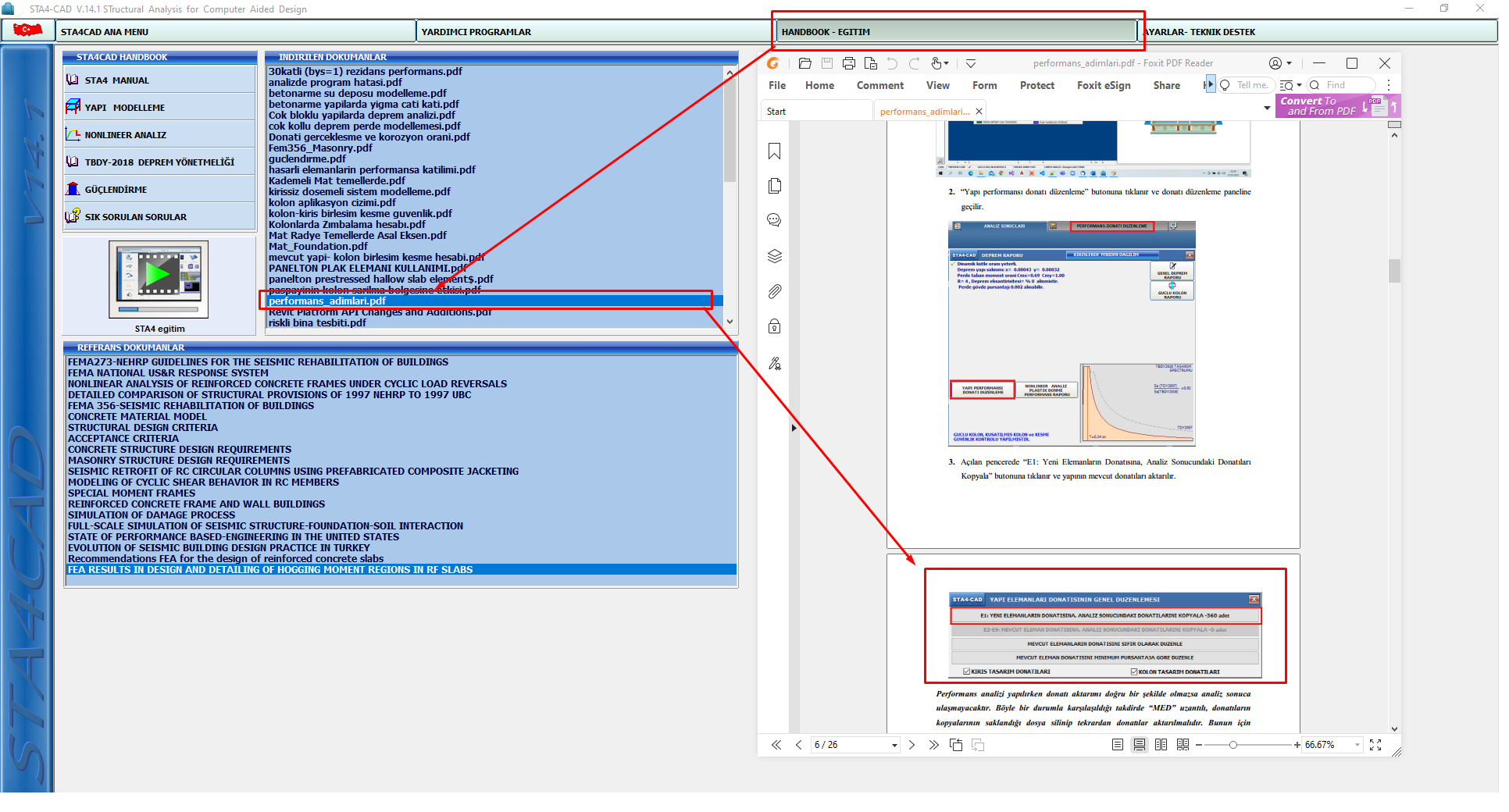Open the Hand tool dropdown arrow
The height and width of the screenshot is (812, 1509).
947,63
